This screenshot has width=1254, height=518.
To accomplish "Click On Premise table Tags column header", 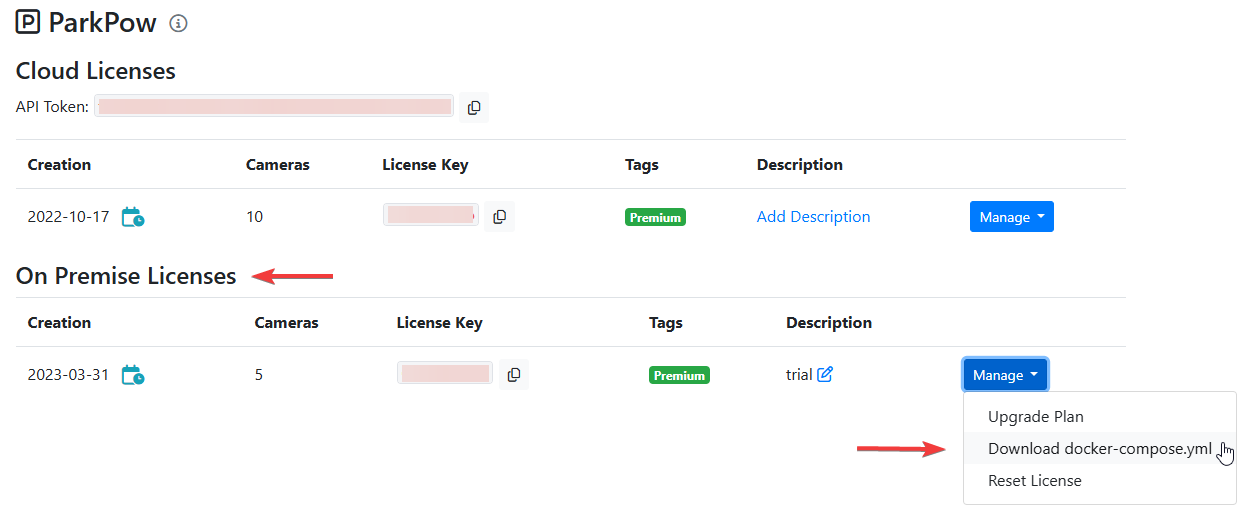I will [x=666, y=322].
